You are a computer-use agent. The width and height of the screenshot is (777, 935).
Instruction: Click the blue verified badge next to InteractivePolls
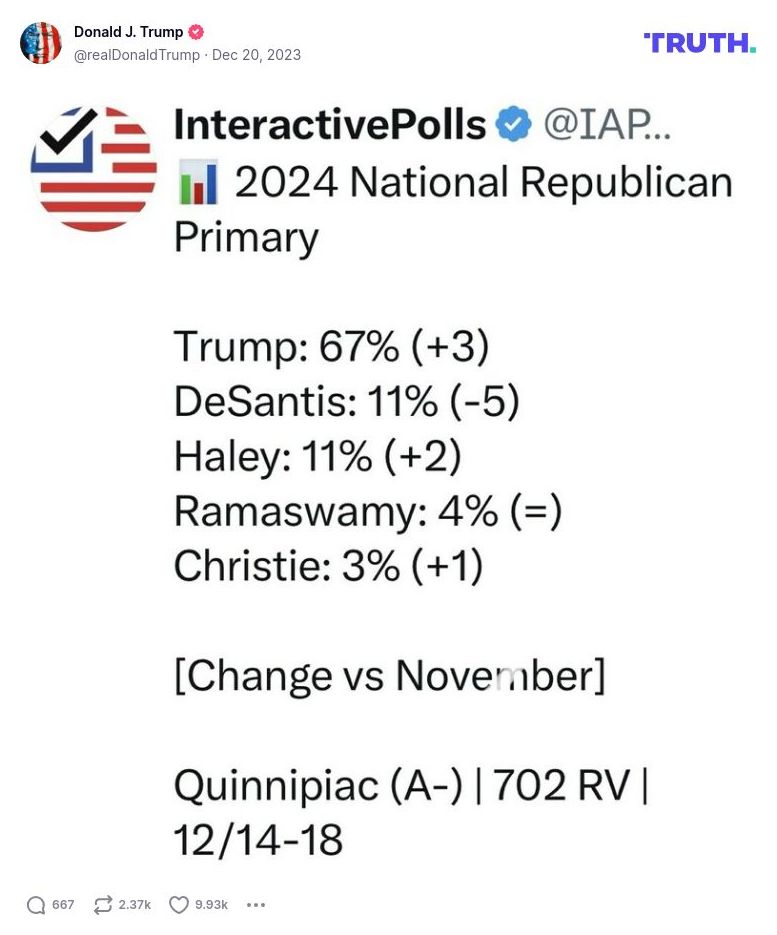pos(515,125)
